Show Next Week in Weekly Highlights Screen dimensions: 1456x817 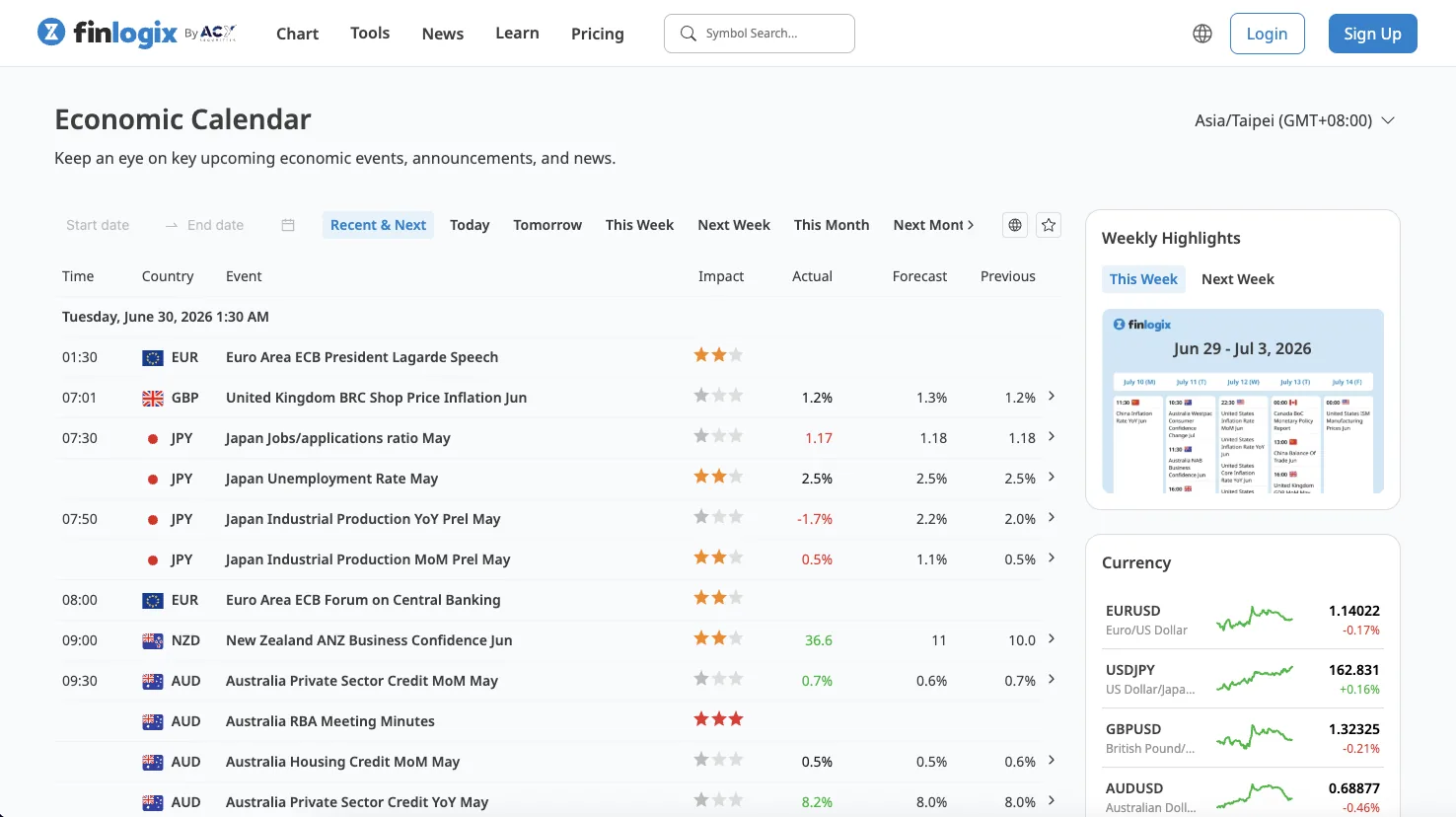tap(1238, 279)
